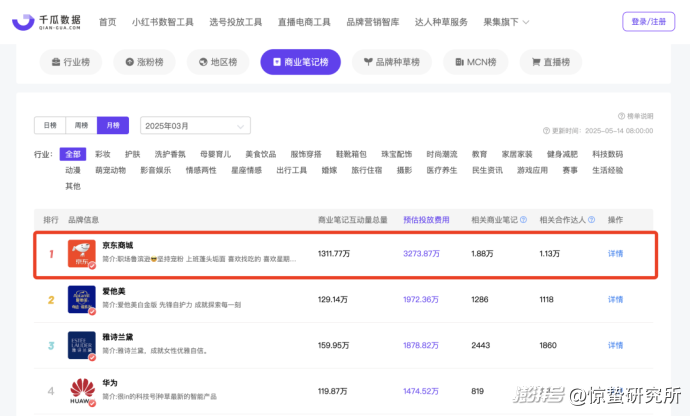This screenshot has height=416, width=690.
Task: Filter industry by 摄影
Action: 404,170
